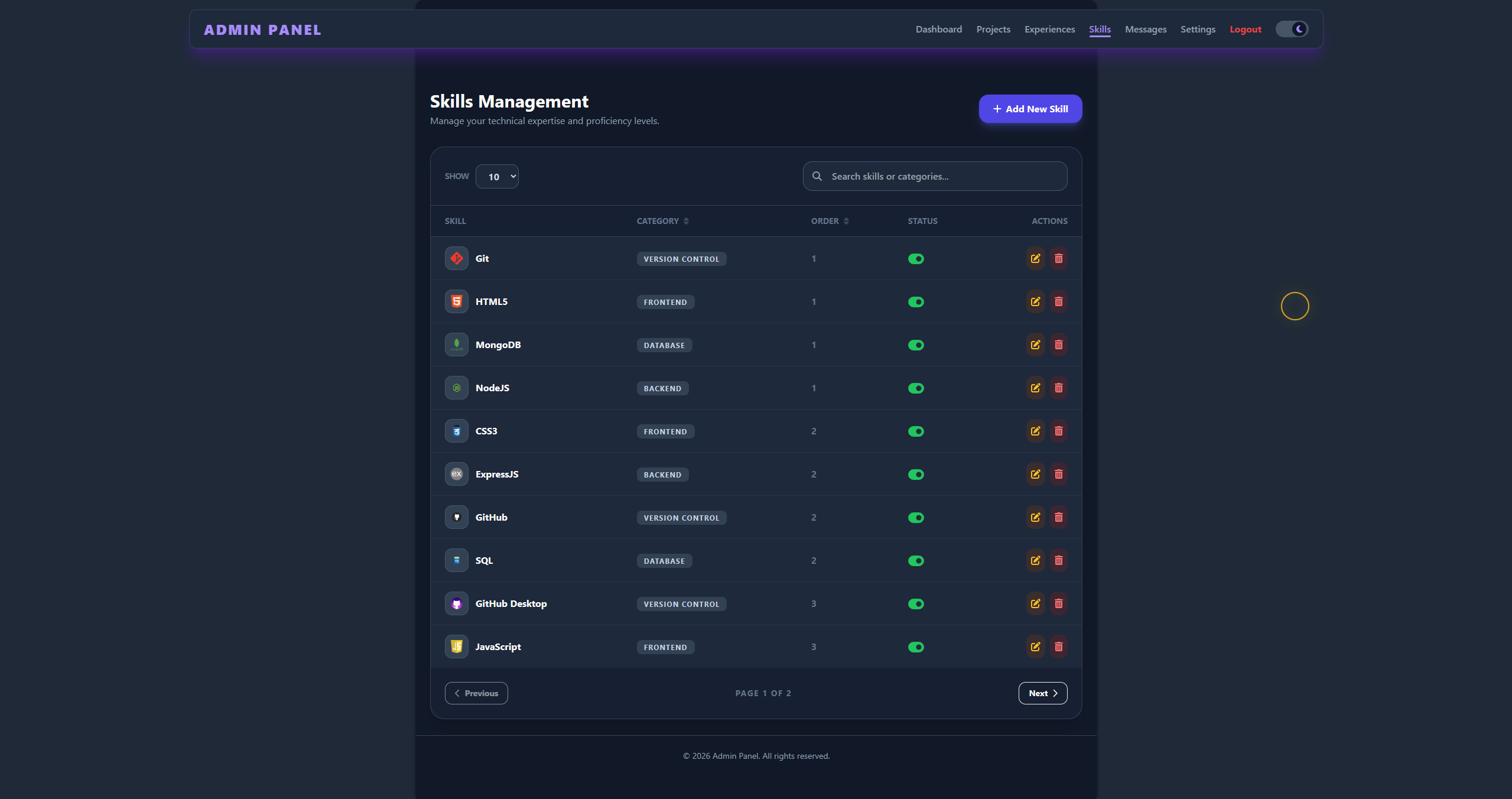Select the Skills nav item
The image size is (1512, 799).
(x=1100, y=29)
